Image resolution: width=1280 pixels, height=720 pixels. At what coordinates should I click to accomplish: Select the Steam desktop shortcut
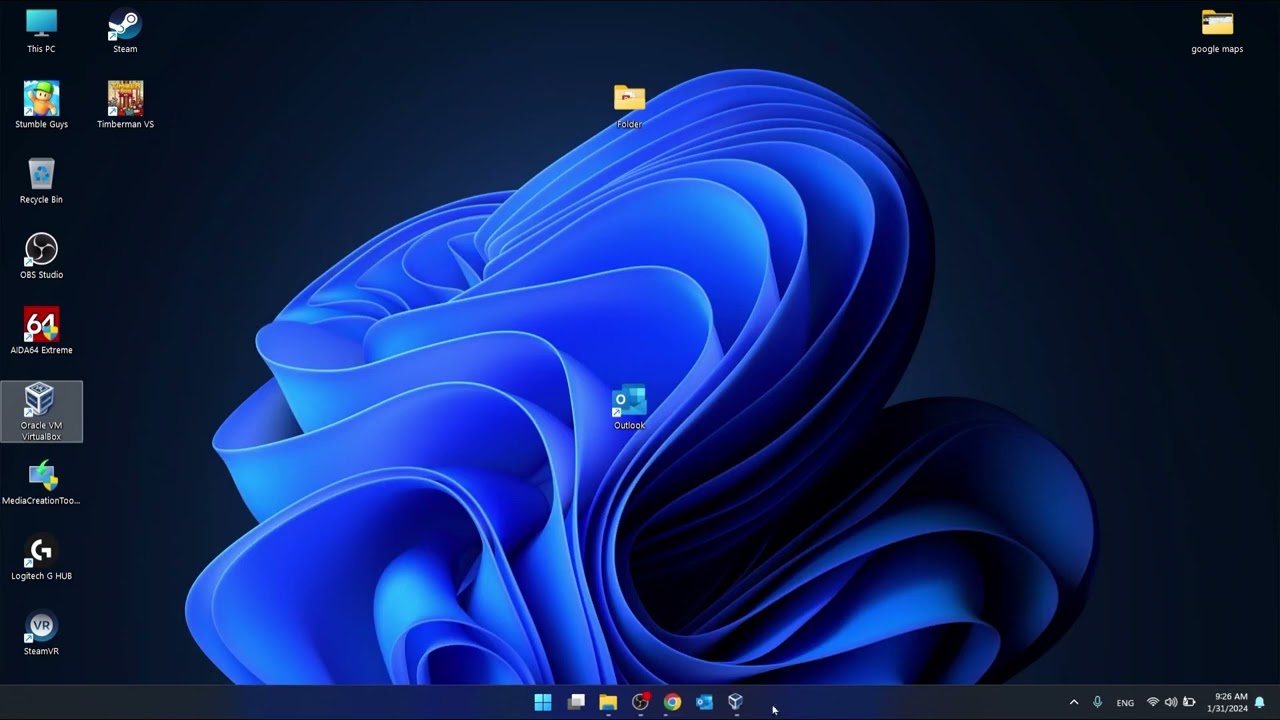coord(125,30)
